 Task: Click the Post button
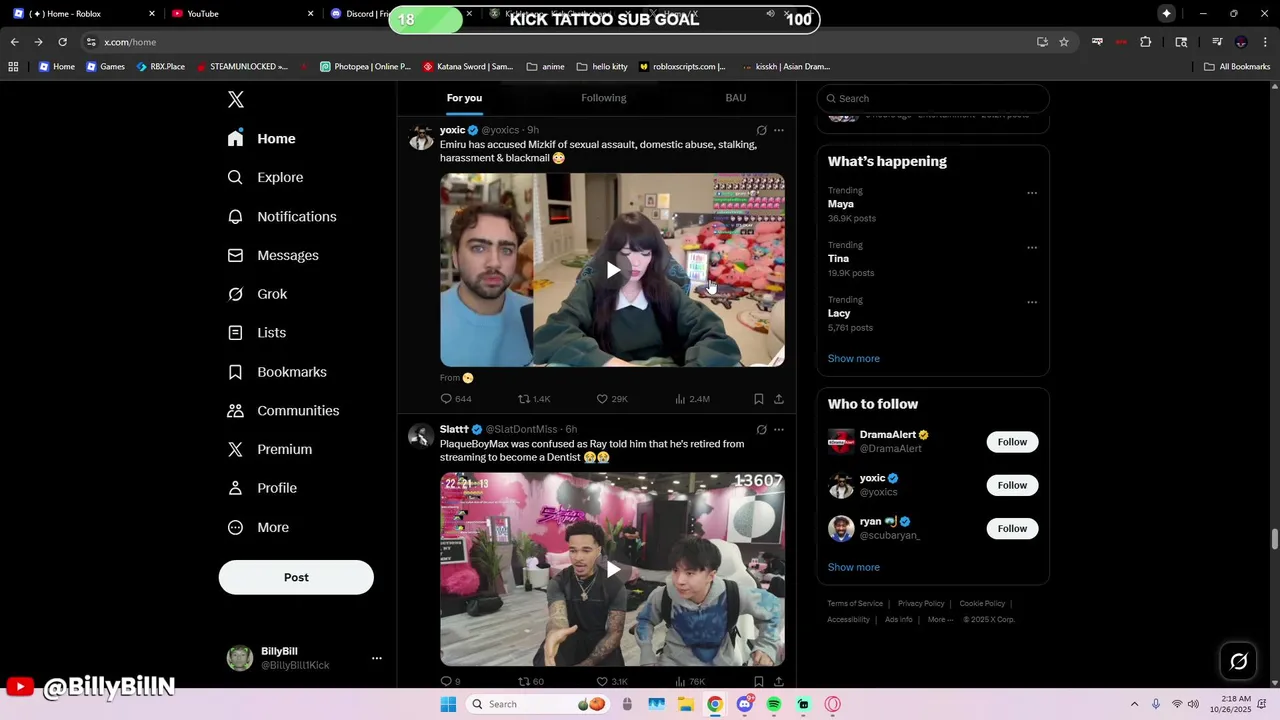[296, 577]
